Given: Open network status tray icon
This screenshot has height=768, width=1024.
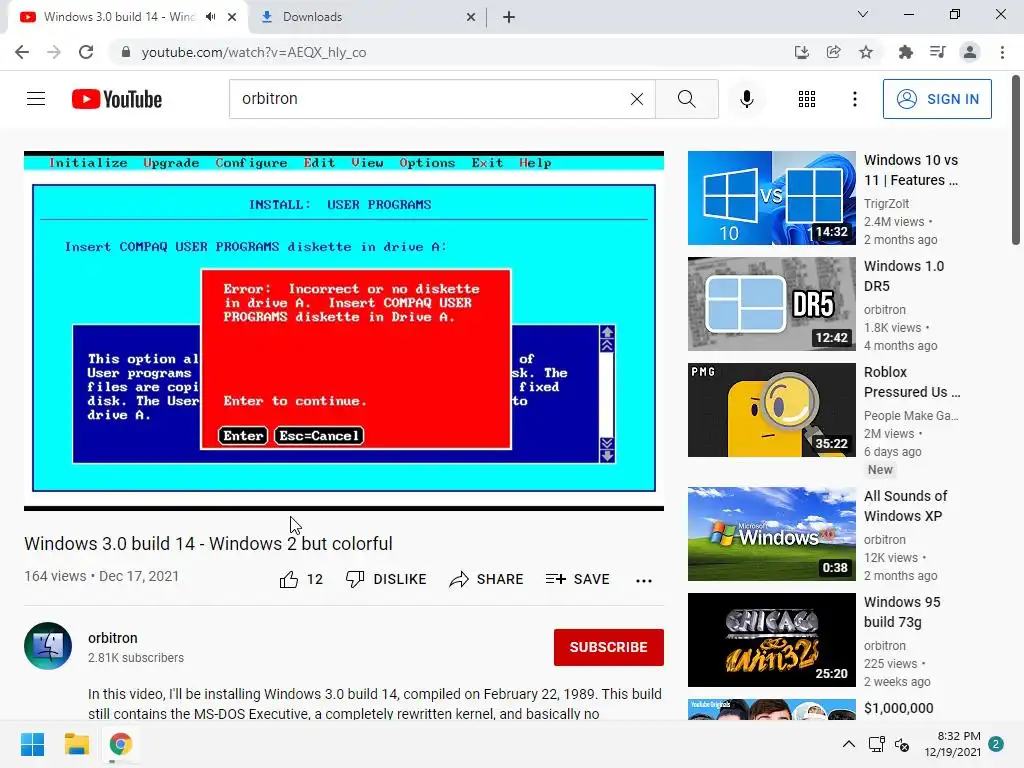Looking at the screenshot, I should tap(876, 744).
